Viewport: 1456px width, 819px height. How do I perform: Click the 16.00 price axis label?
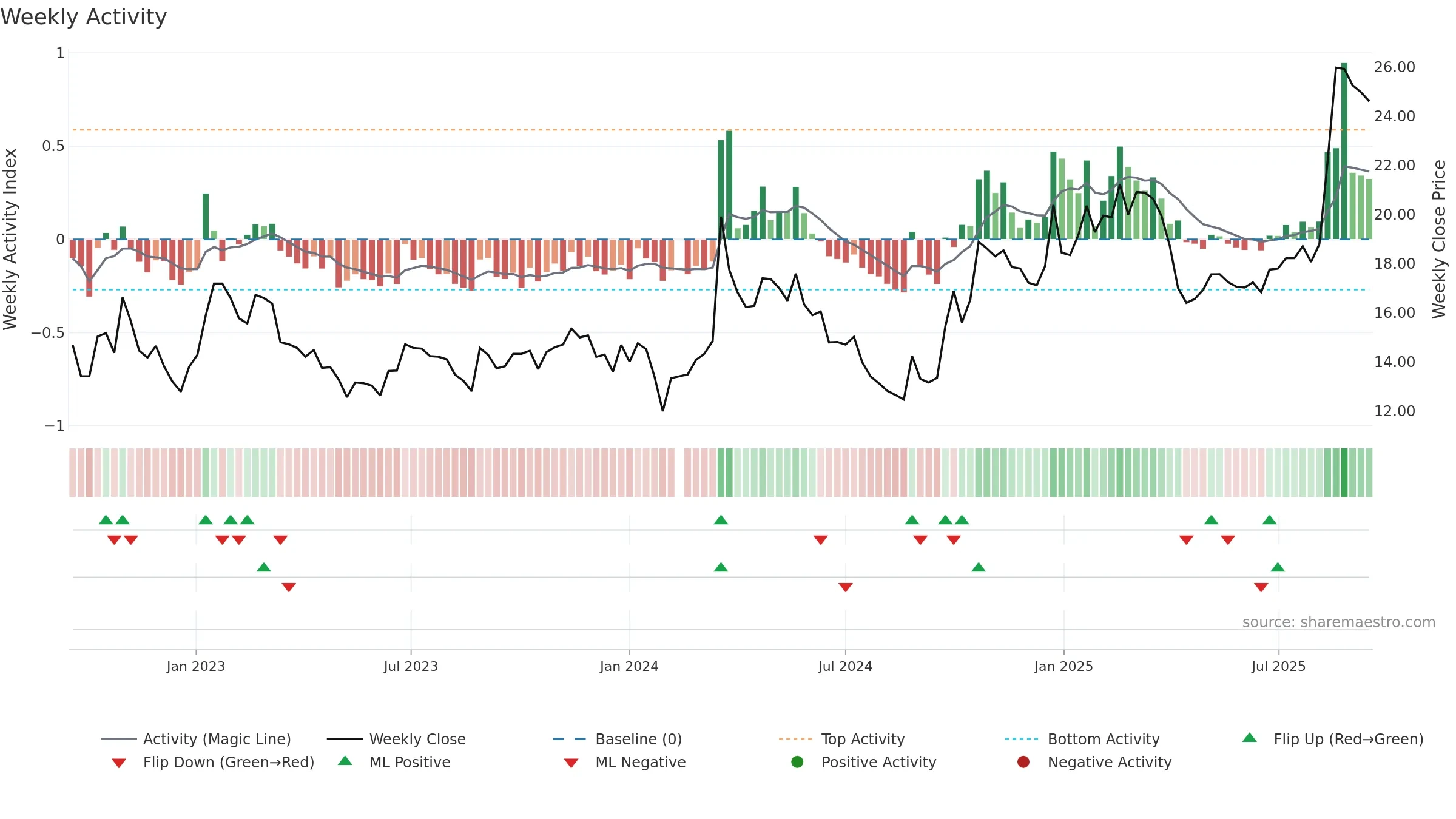tap(1395, 312)
